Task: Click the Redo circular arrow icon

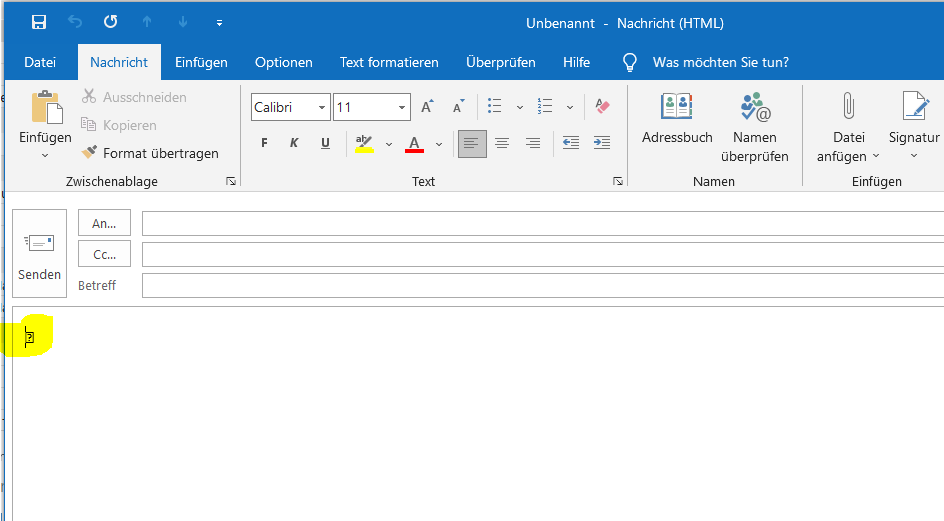Action: 110,22
